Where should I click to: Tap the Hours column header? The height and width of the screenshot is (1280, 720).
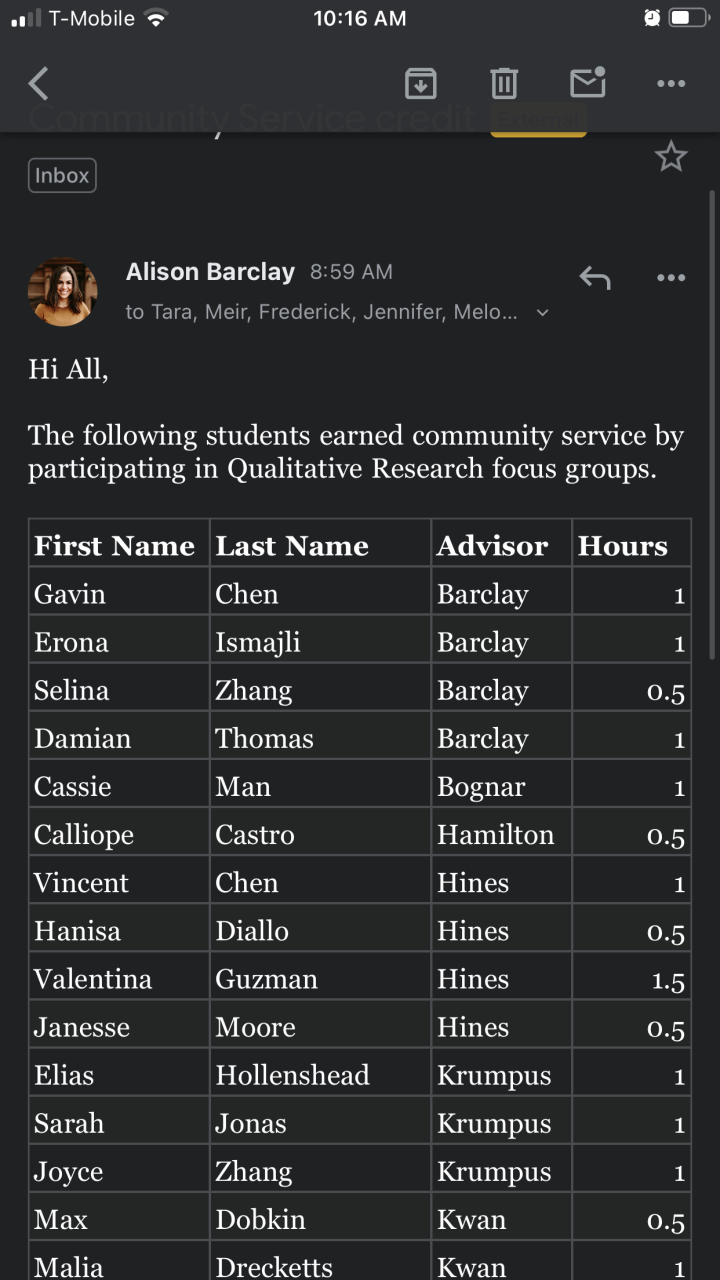622,546
